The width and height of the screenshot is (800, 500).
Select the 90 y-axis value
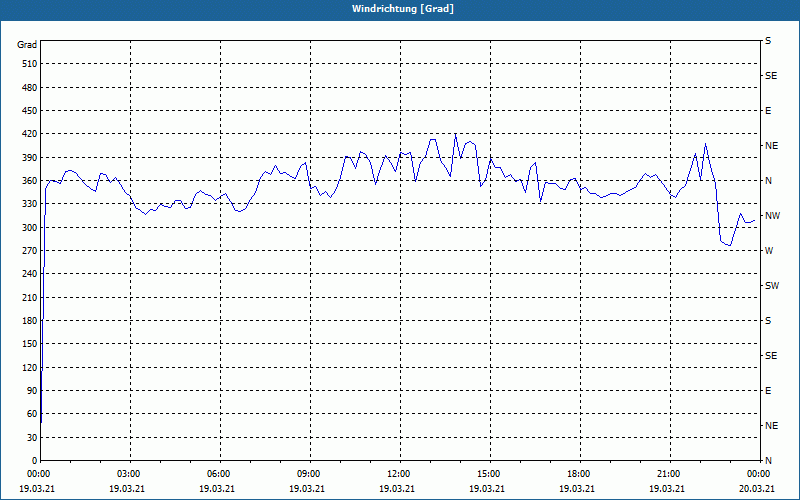coord(32,390)
